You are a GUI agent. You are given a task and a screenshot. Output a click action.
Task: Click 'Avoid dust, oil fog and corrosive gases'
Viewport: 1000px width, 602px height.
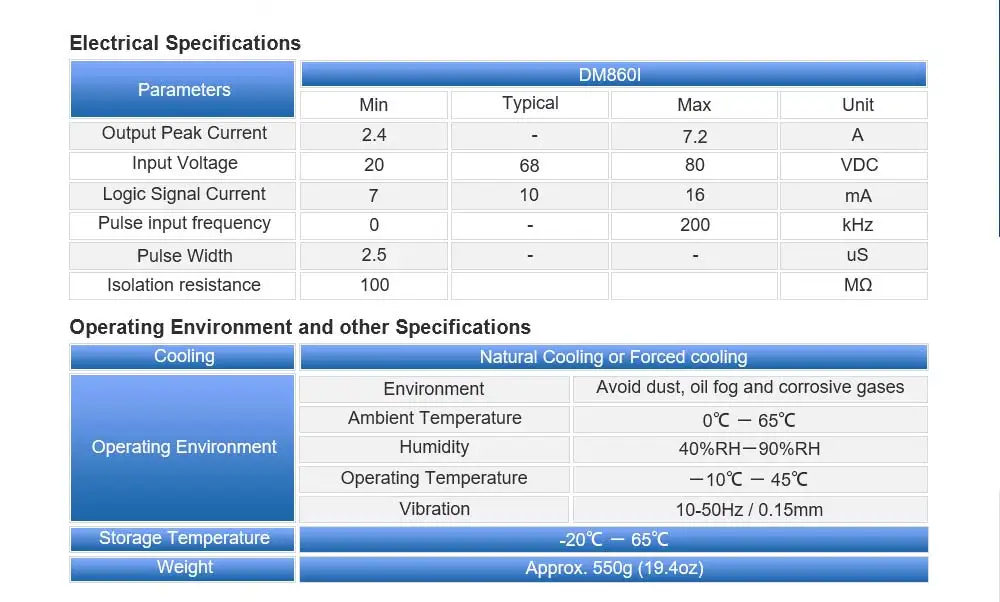click(x=750, y=388)
